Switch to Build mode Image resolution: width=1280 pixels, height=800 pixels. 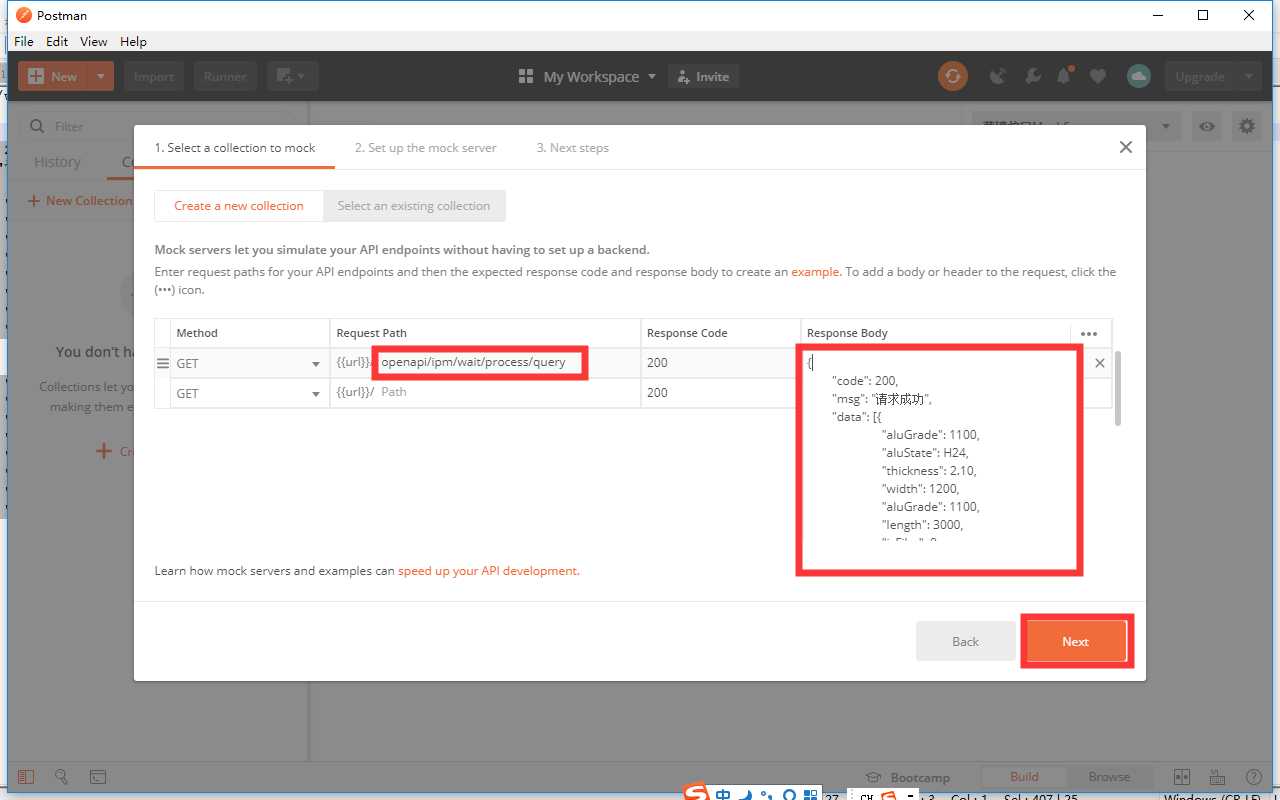[x=1024, y=777]
